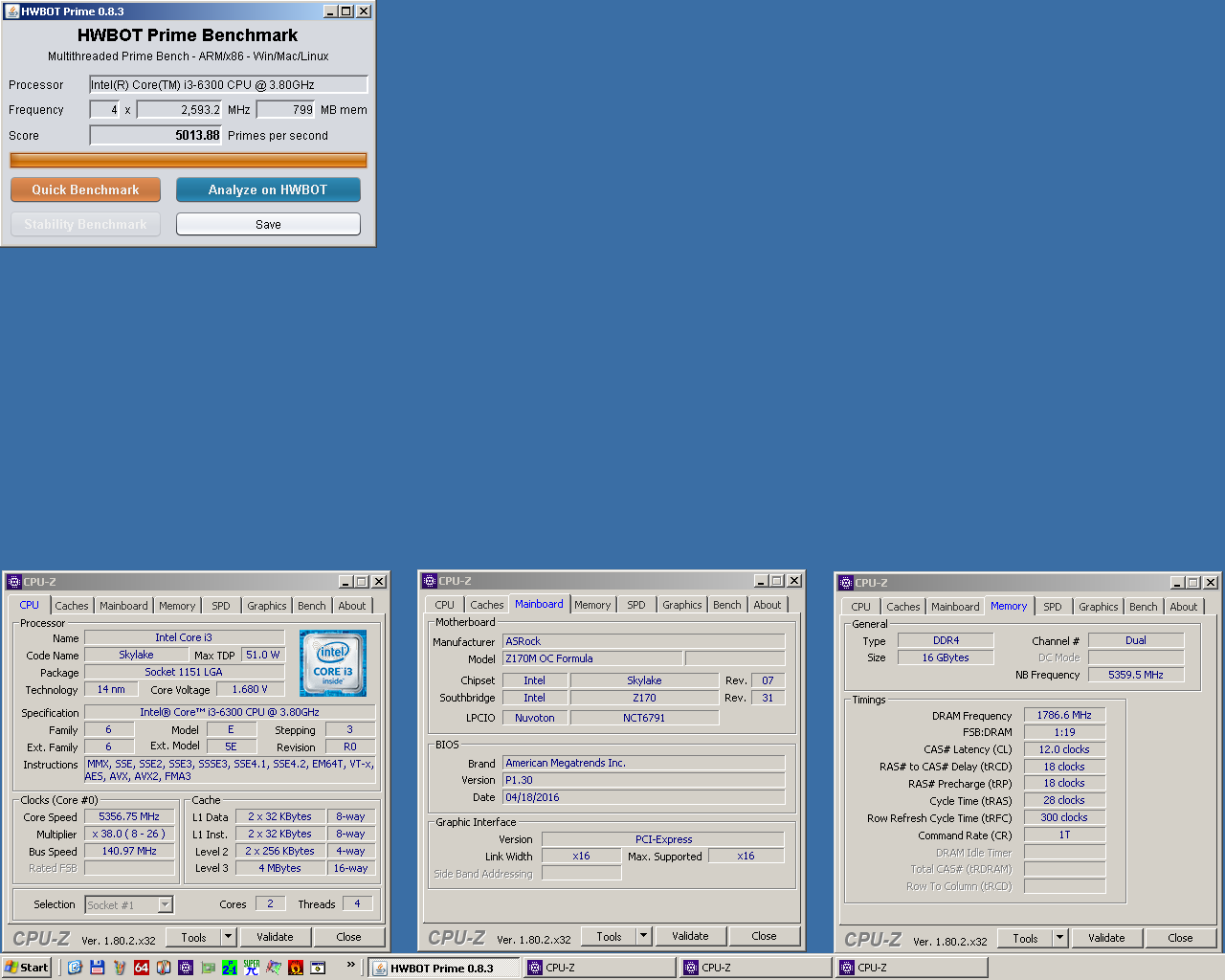The height and width of the screenshot is (980, 1225).
Task: Open the blue floppy disk quick launch icon
Action: coord(97,968)
